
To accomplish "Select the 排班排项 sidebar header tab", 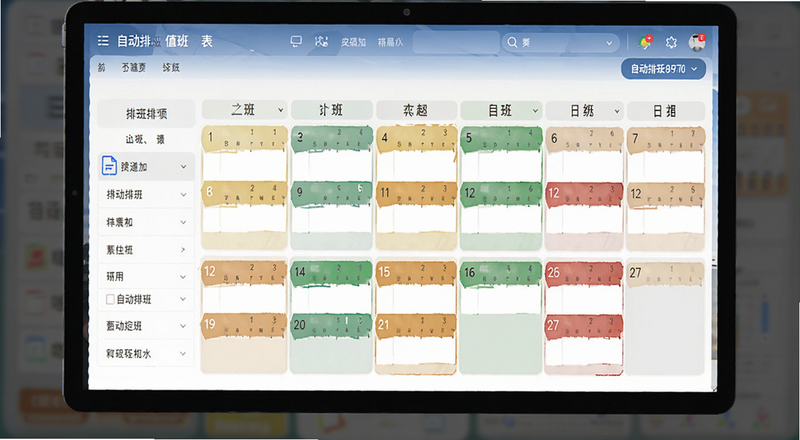I will [x=146, y=113].
